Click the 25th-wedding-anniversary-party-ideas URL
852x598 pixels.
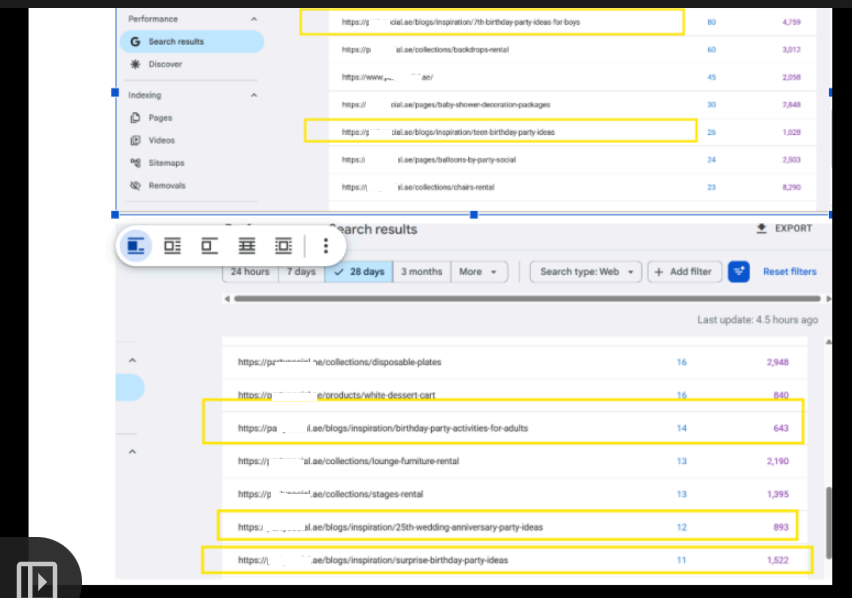390,527
